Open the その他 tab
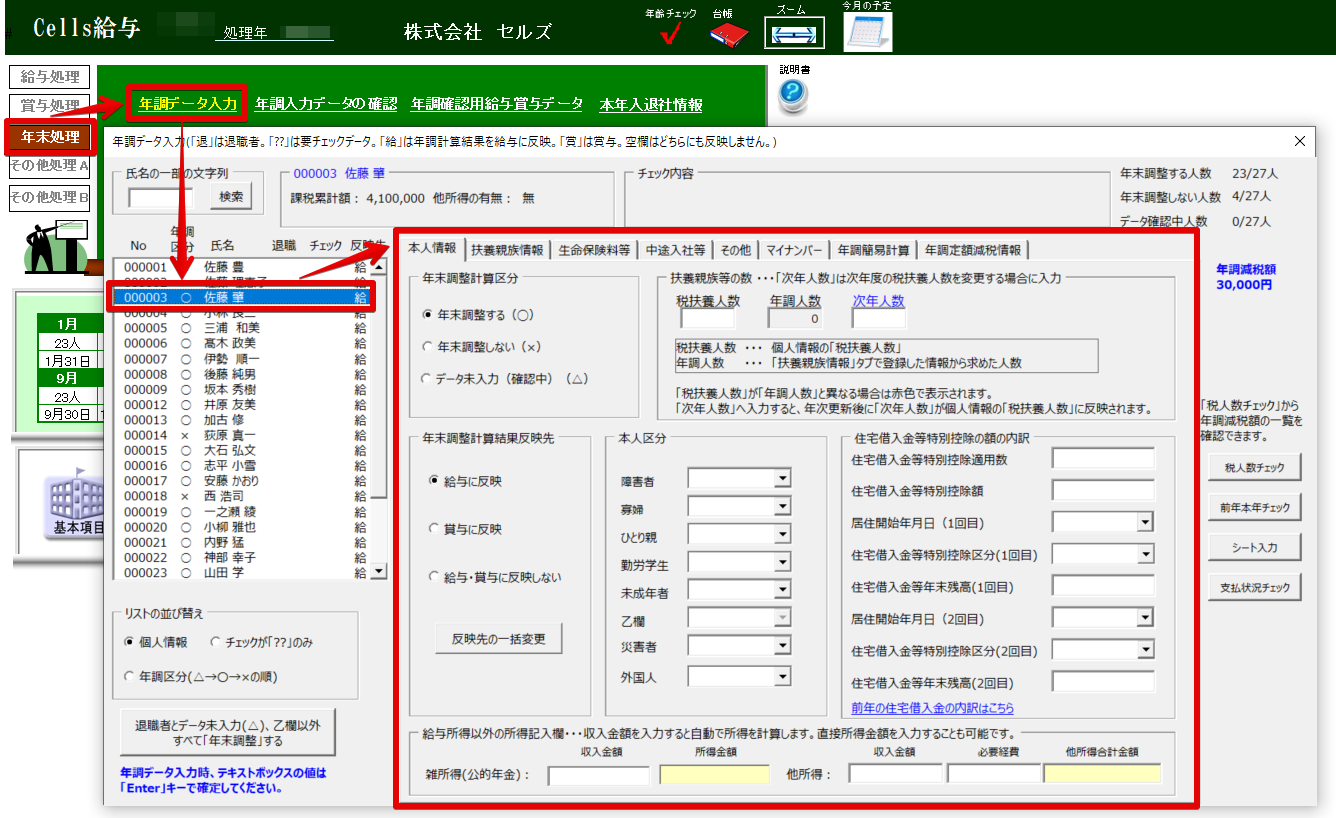This screenshot has height=818, width=1336. (x=735, y=250)
